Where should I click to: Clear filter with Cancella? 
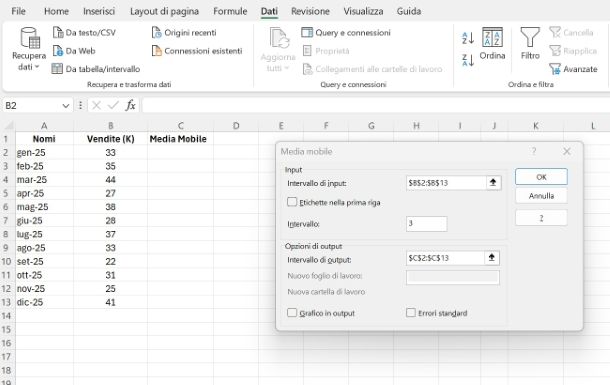(x=571, y=33)
